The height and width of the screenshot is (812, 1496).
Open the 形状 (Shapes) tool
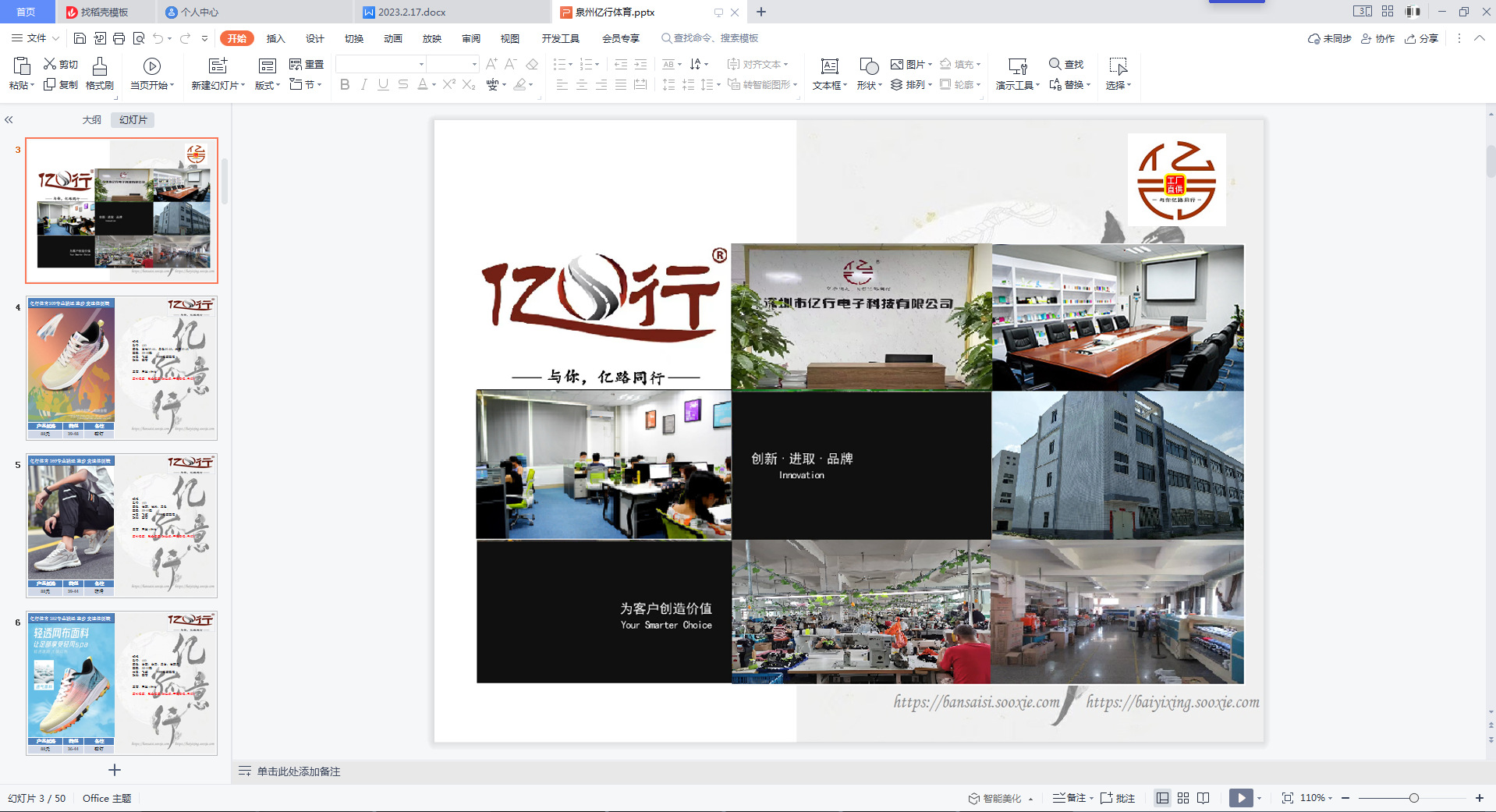pyautogui.click(x=869, y=66)
